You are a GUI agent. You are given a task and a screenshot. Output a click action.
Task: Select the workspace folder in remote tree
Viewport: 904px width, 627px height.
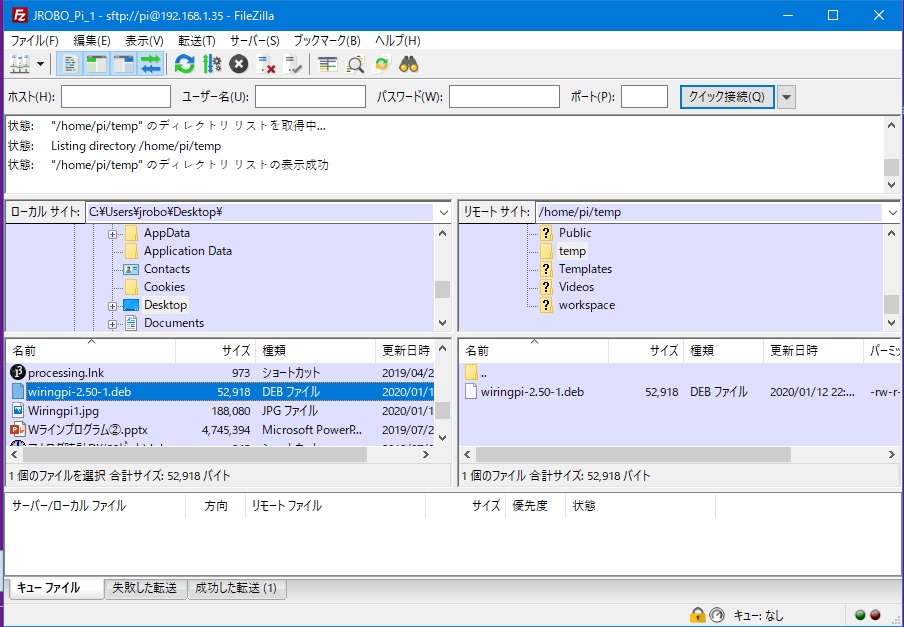(x=586, y=305)
